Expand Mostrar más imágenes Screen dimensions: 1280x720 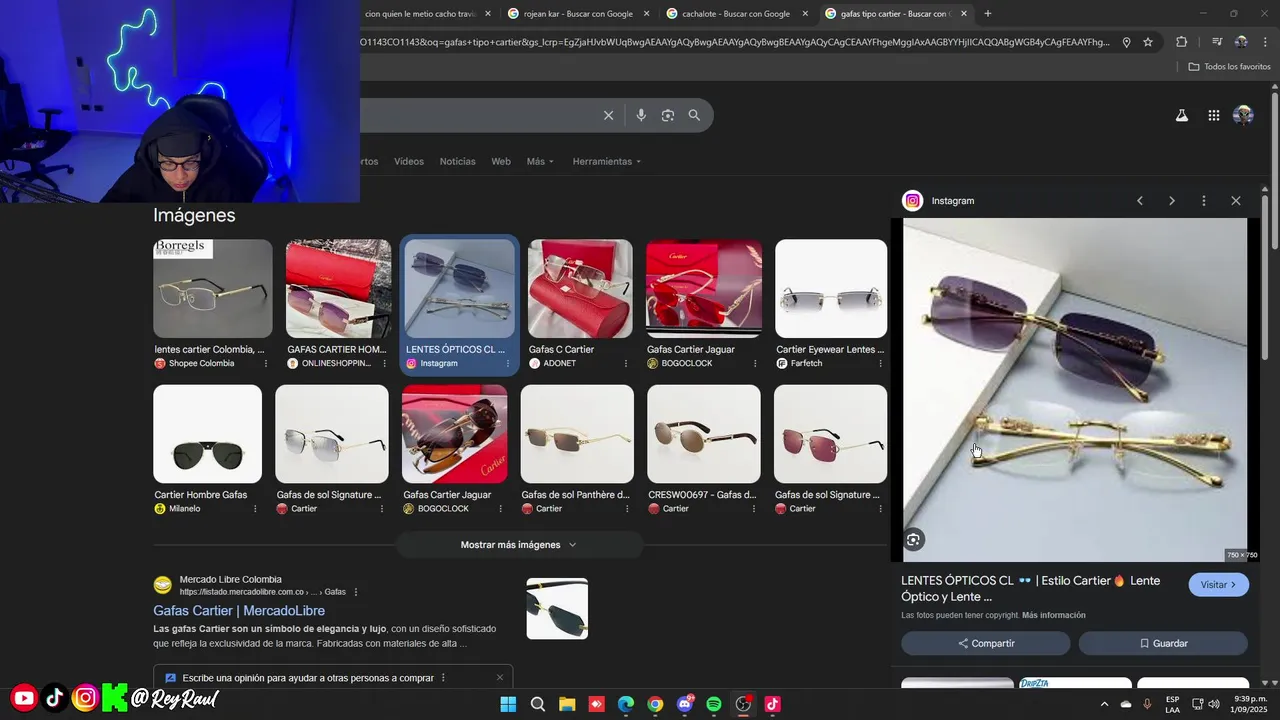[519, 545]
